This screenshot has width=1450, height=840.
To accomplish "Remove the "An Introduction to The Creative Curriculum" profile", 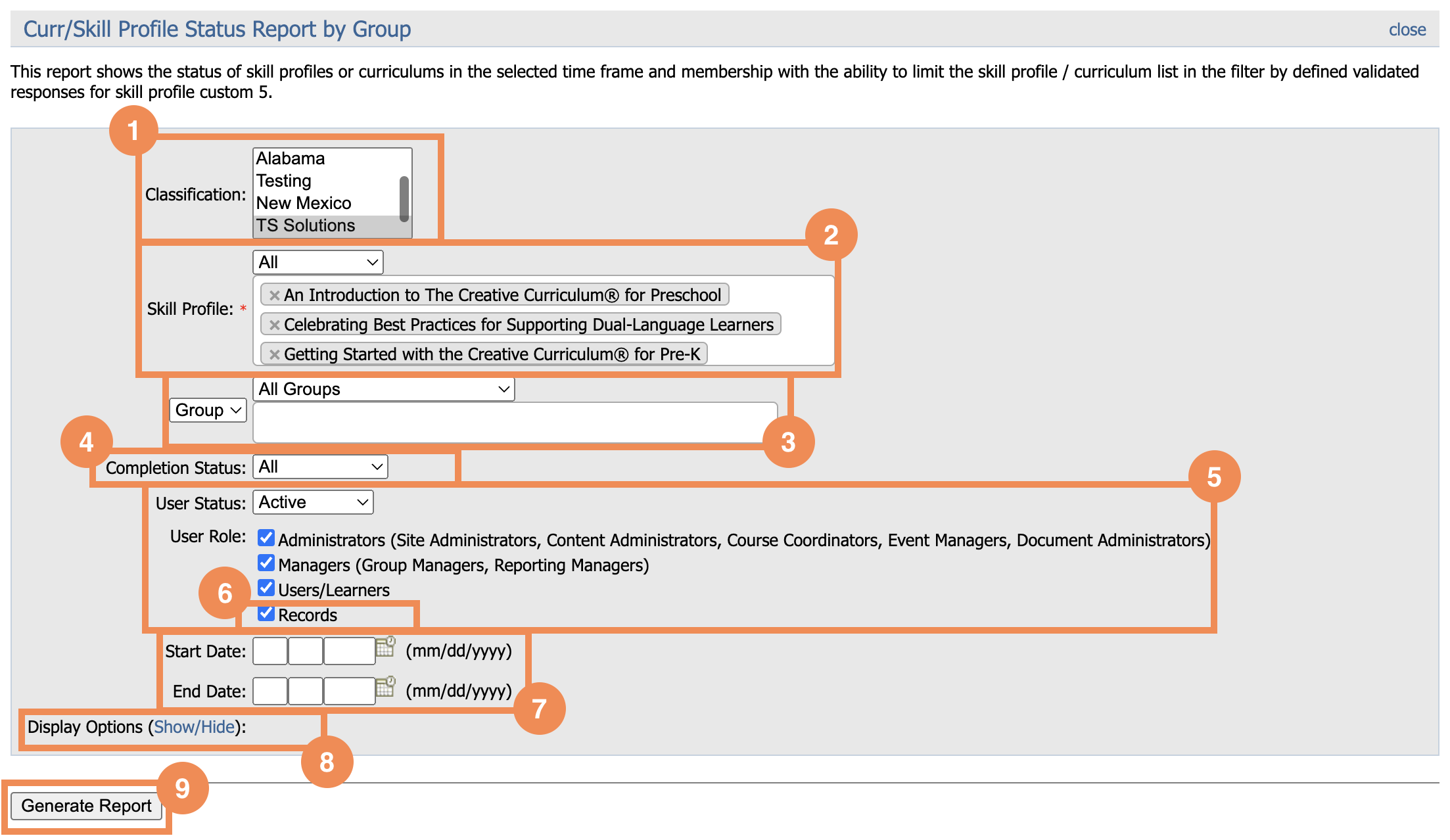I will point(274,294).
